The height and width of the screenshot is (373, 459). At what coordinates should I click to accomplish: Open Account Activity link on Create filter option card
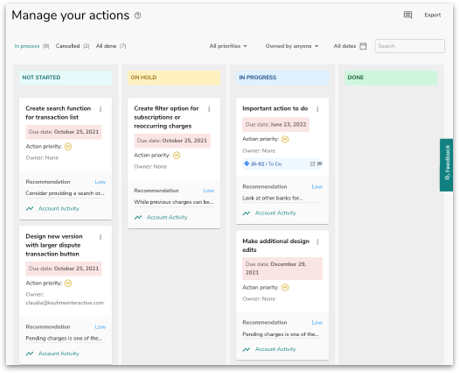167,217
